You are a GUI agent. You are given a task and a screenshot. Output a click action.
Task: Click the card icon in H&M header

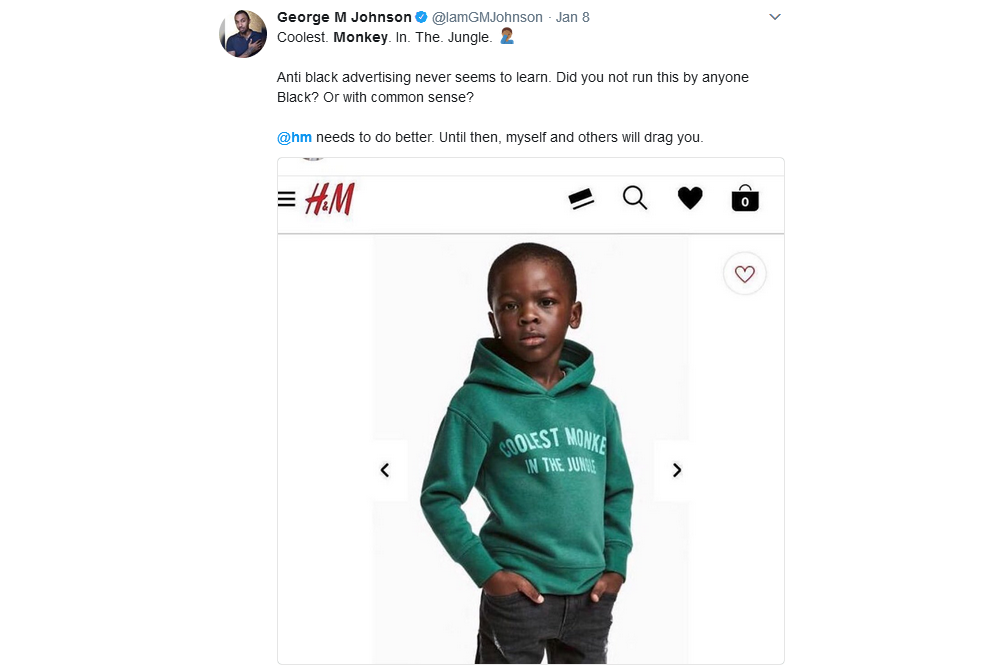(581, 200)
